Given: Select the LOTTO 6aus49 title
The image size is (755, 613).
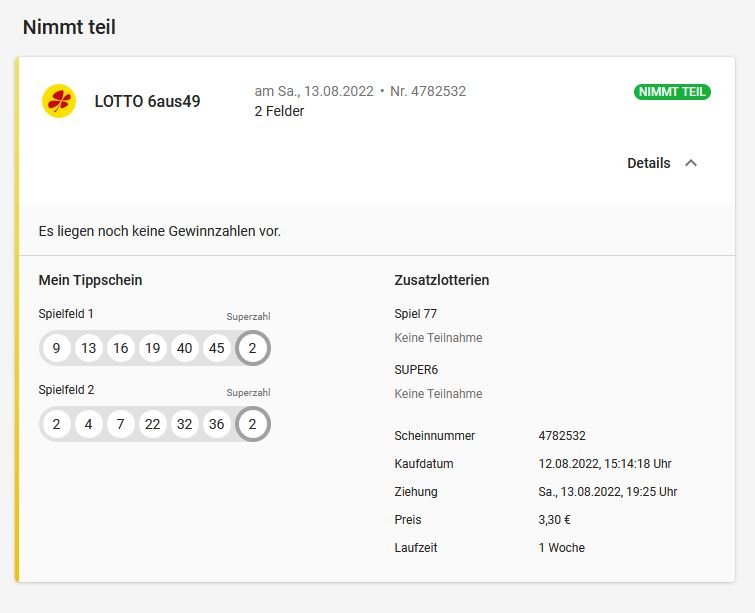Looking at the screenshot, I should coord(147,101).
